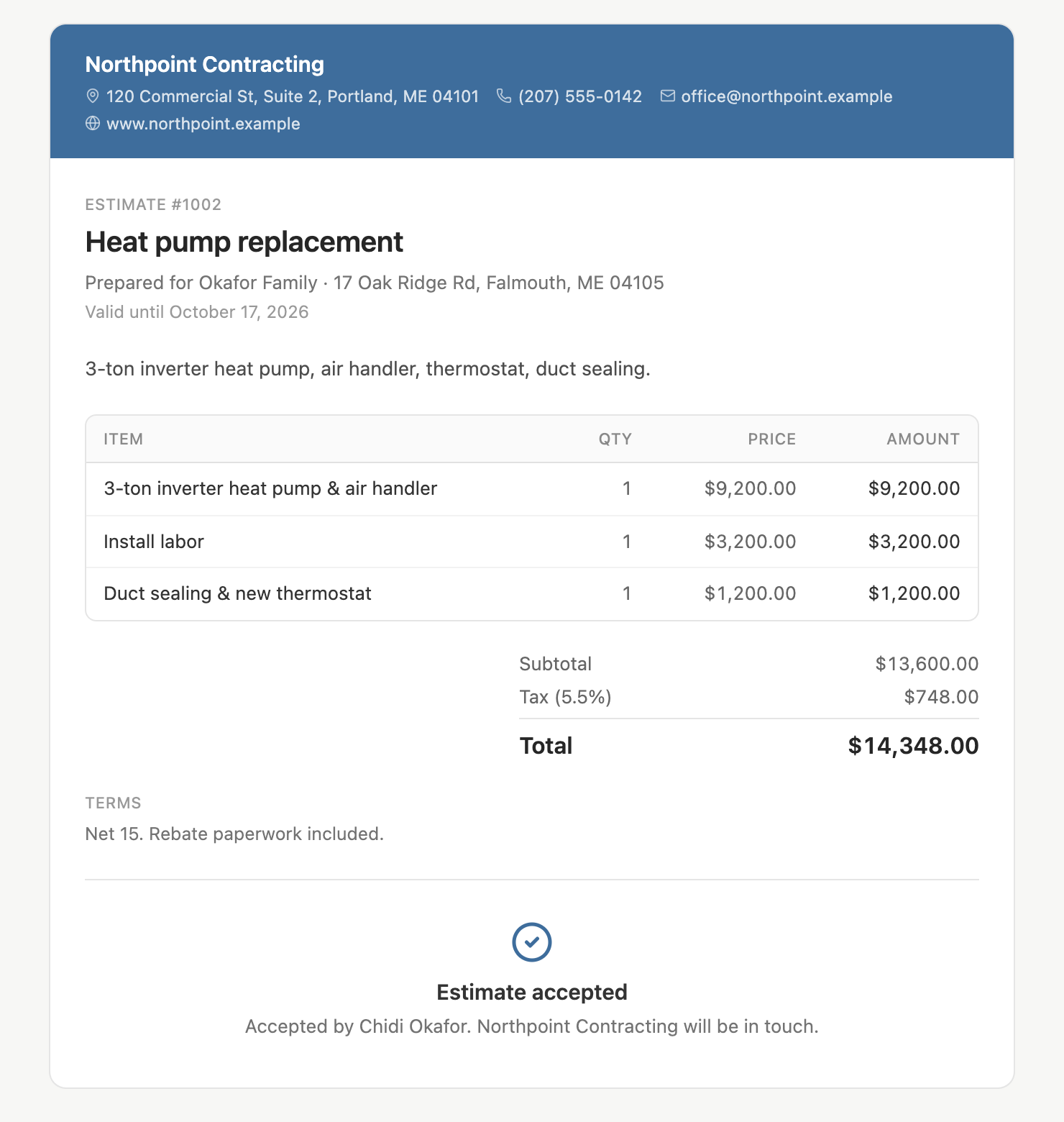Click the accepted checkmark circle icon

coord(532,942)
